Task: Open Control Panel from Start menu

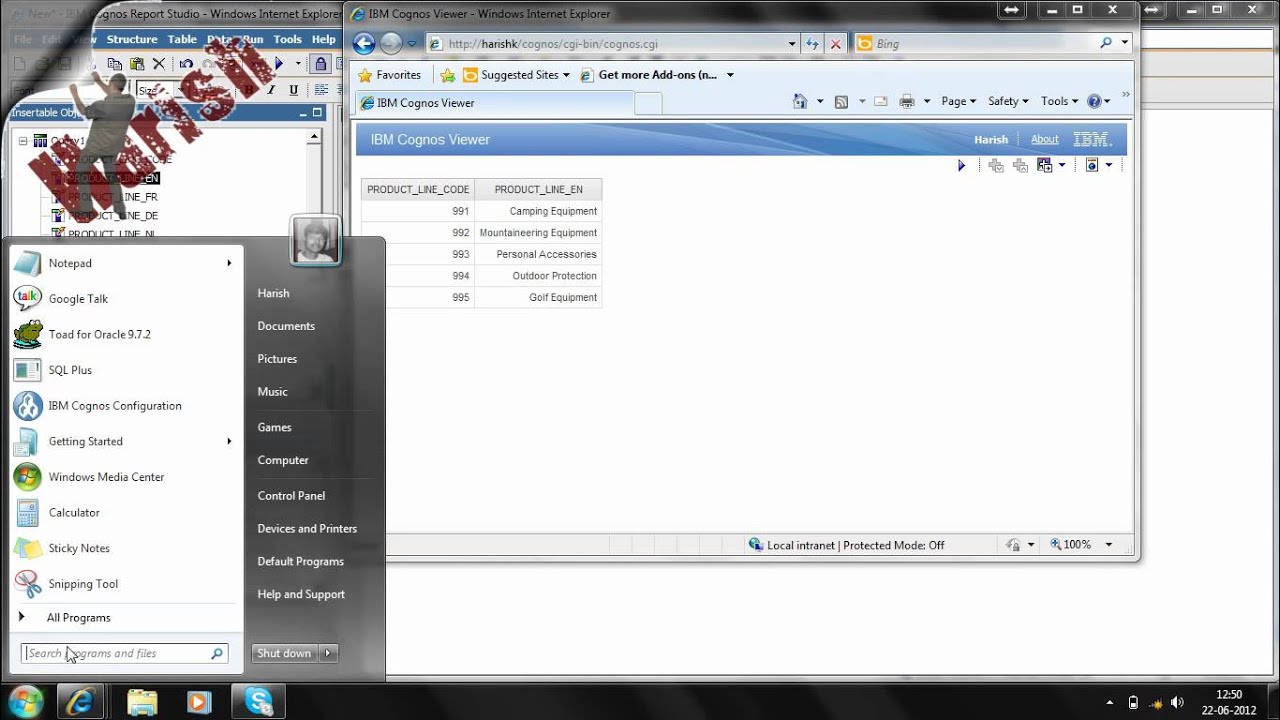Action: (291, 496)
